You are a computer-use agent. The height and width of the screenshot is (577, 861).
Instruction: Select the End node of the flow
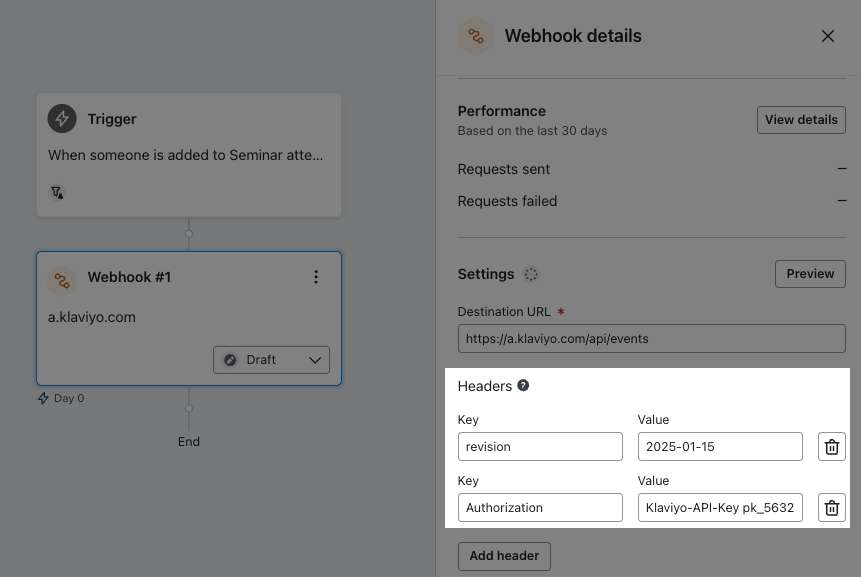(188, 441)
